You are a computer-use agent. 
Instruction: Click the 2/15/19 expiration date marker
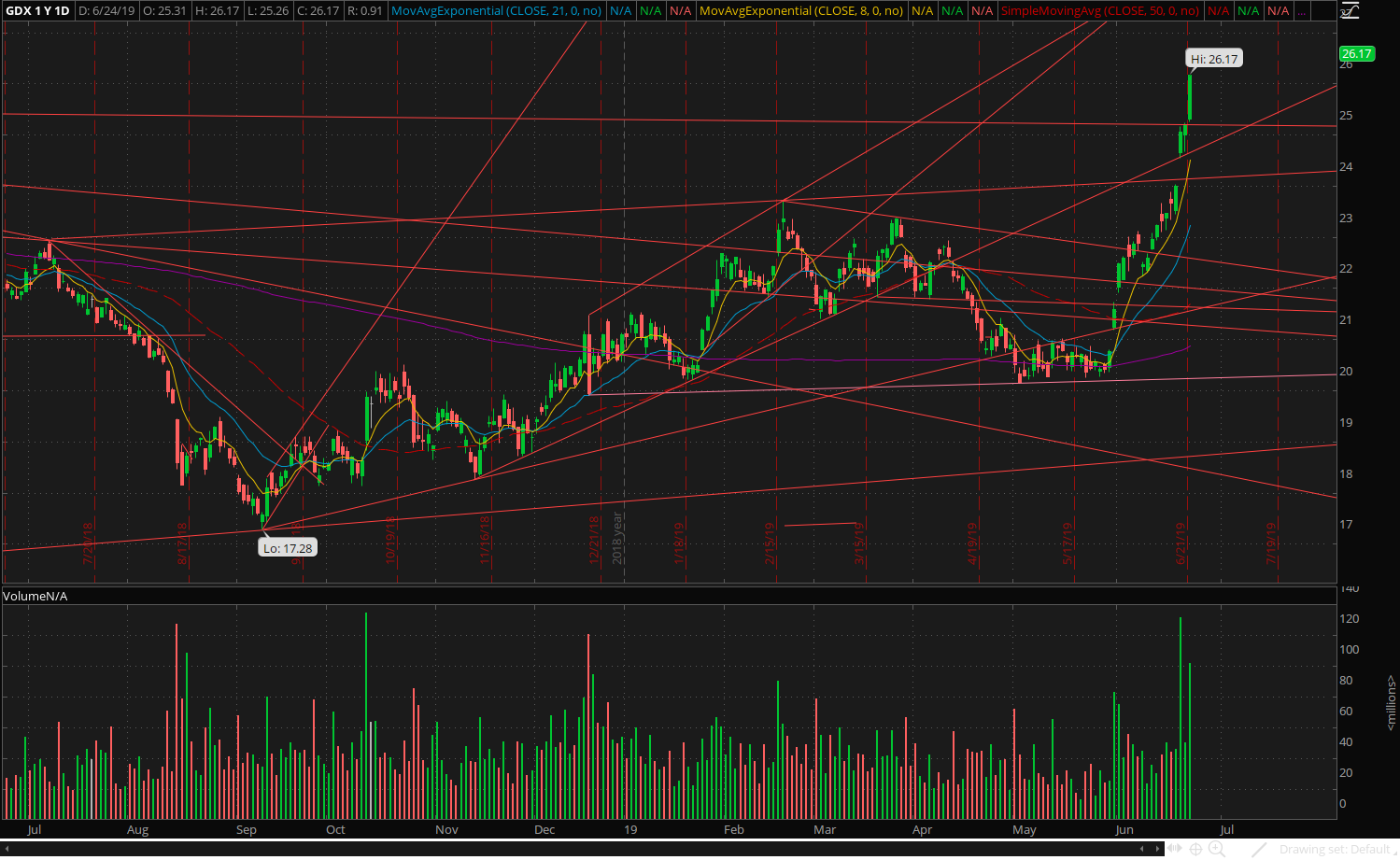(770, 543)
